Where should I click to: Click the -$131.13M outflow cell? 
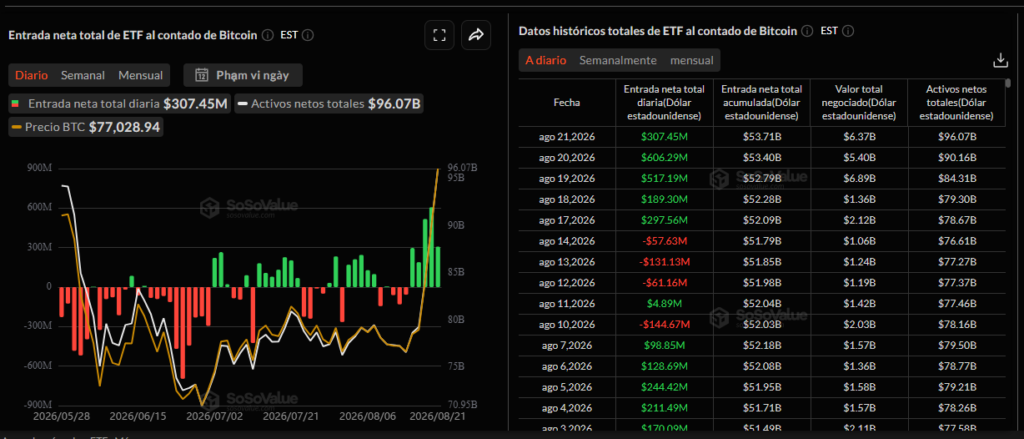(x=664, y=262)
